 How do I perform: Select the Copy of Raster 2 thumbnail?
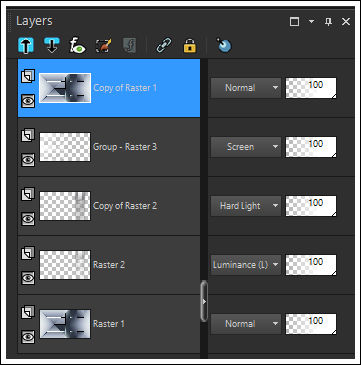click(65, 206)
